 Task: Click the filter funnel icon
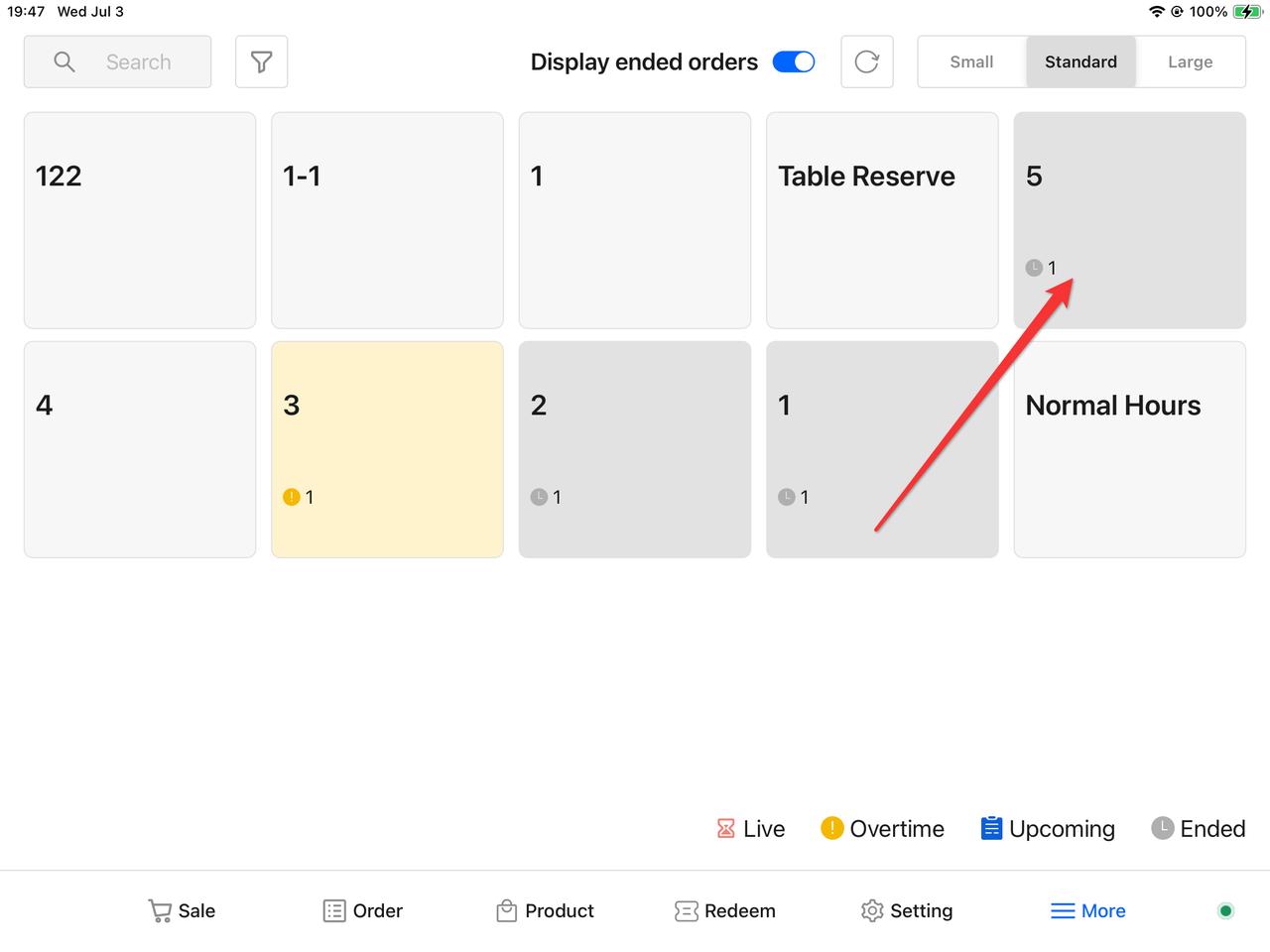pos(262,62)
